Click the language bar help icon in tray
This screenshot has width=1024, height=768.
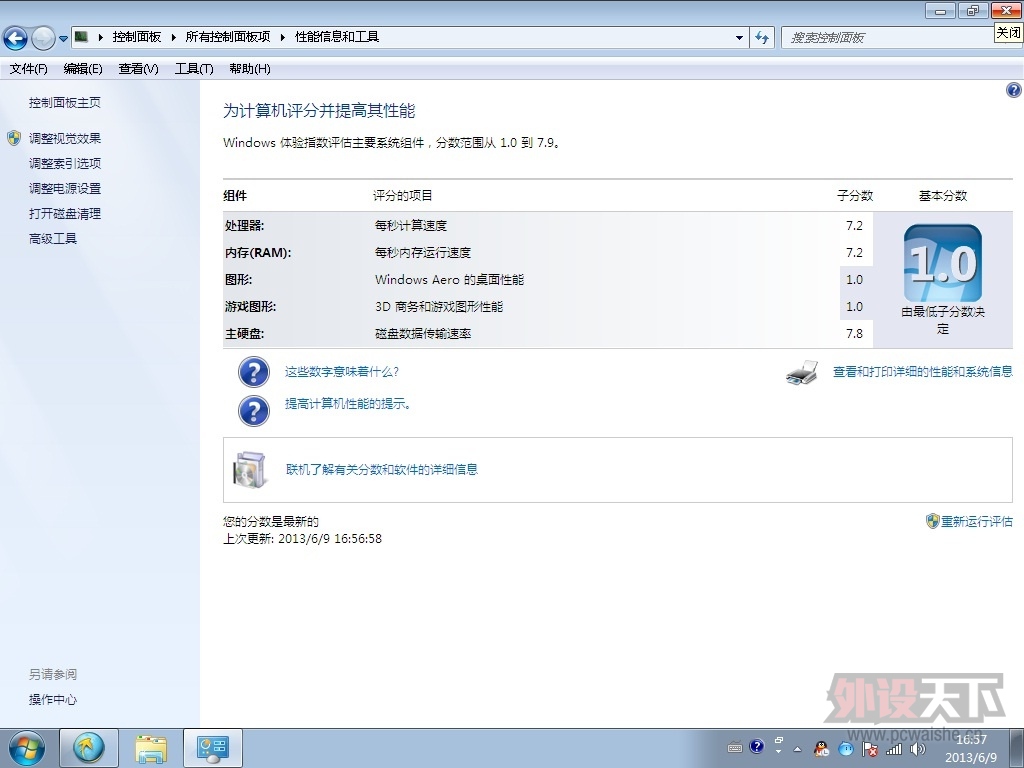[756, 746]
